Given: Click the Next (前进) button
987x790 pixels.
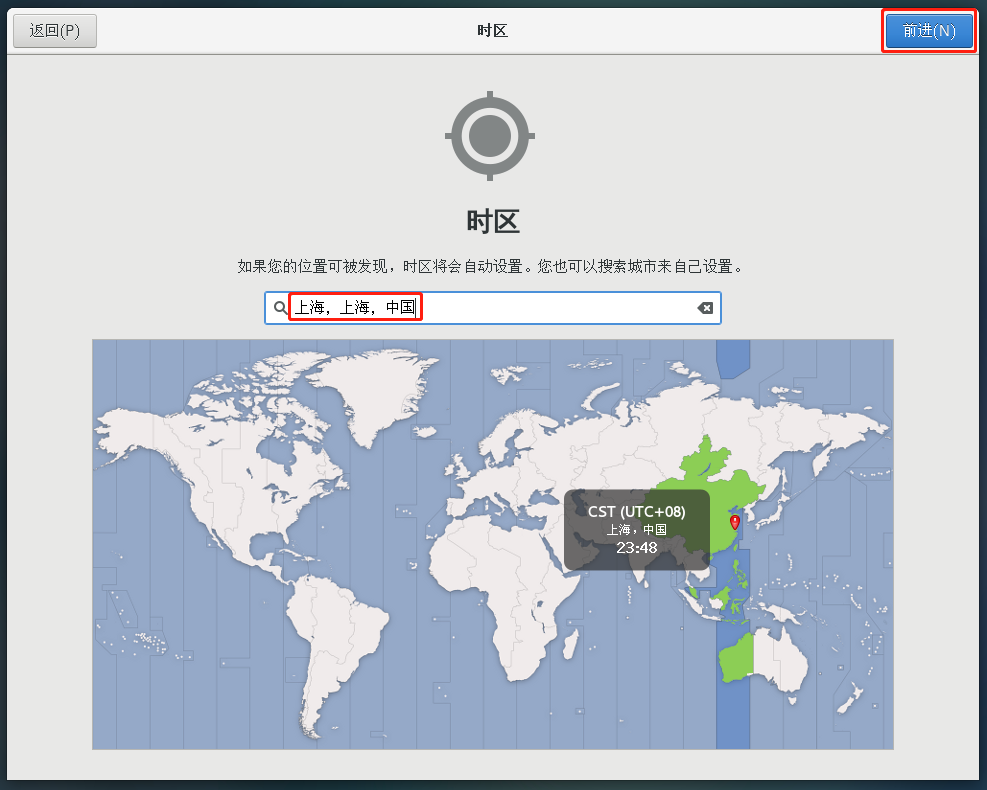Looking at the screenshot, I should pos(928,31).
